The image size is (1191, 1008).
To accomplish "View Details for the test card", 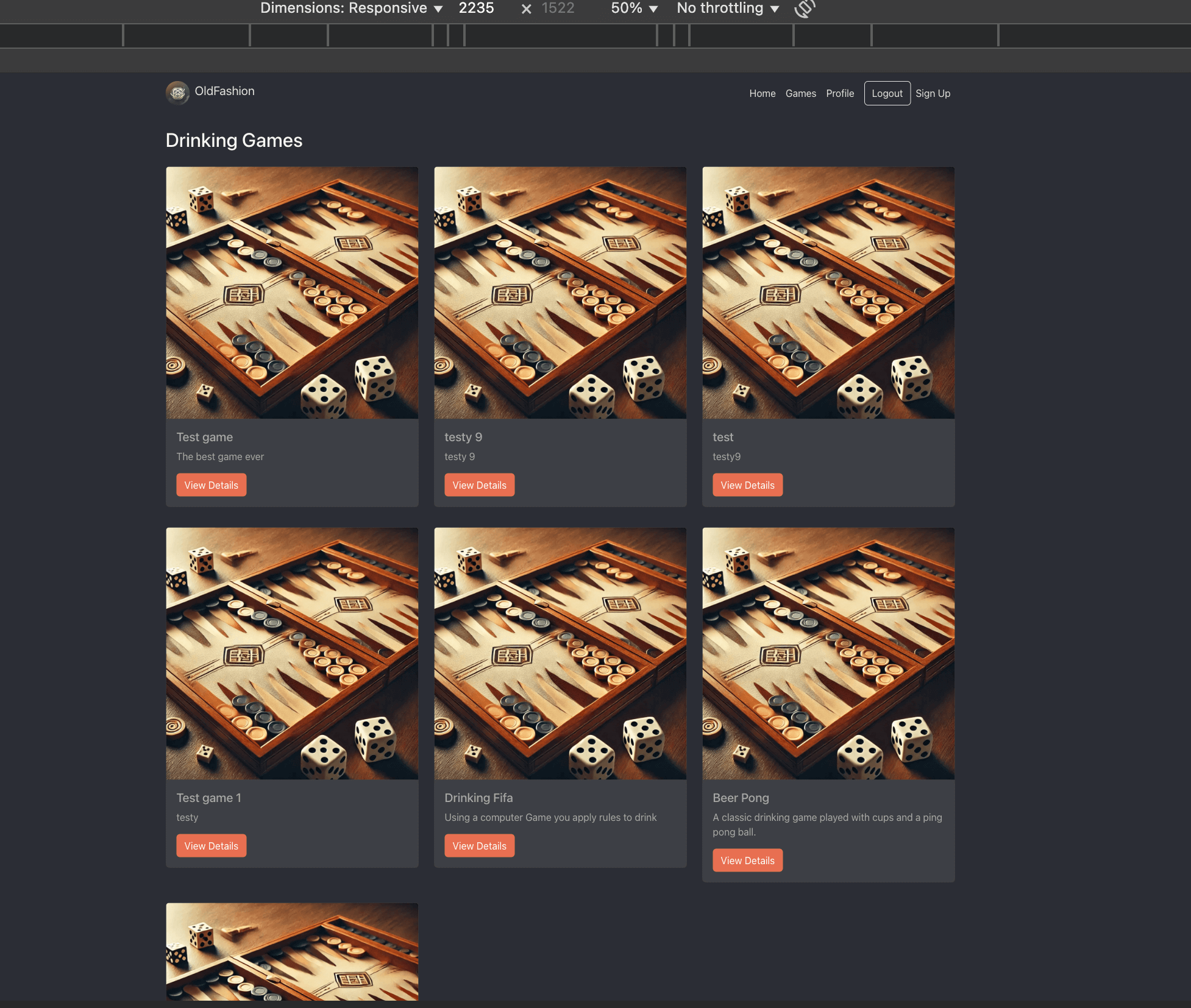I will (748, 485).
